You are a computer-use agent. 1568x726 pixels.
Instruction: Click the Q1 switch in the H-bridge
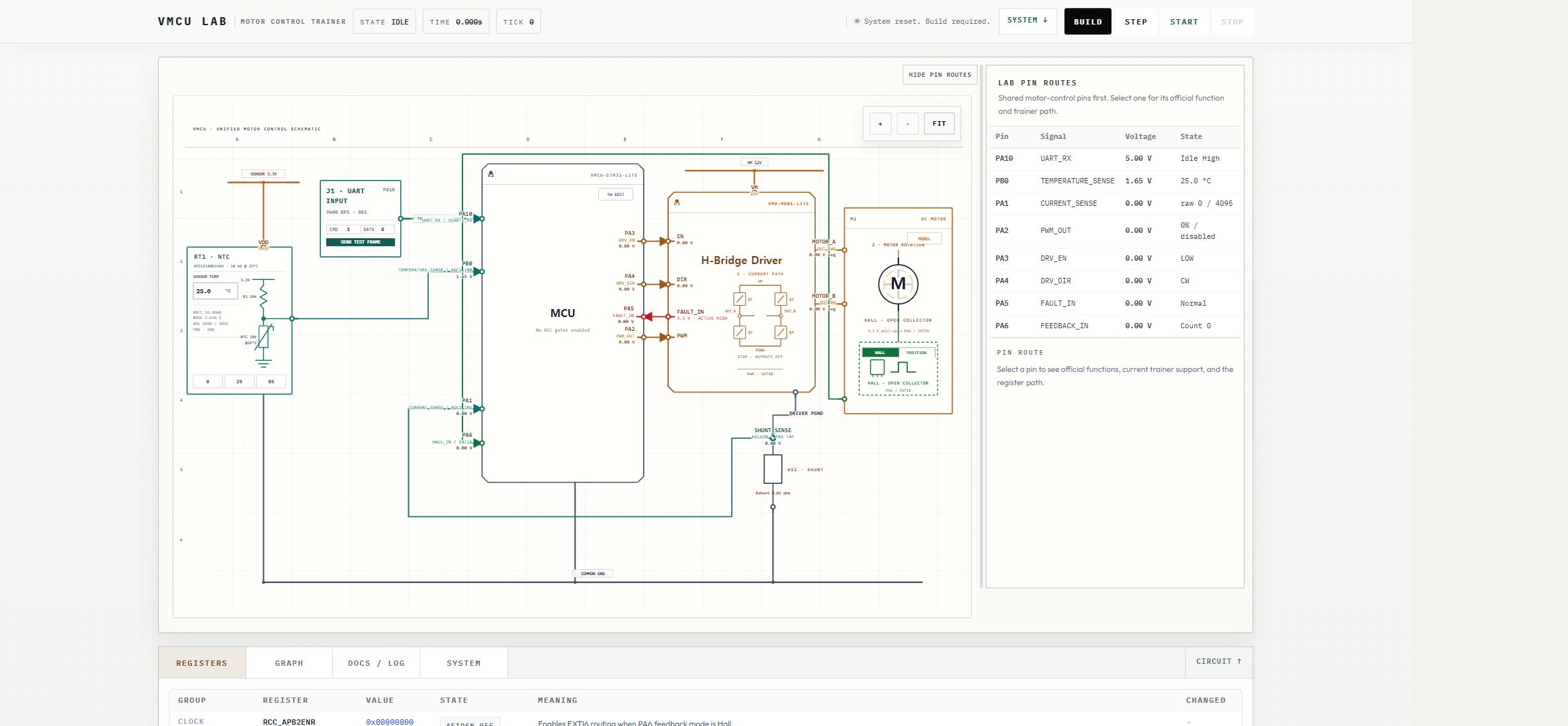point(740,299)
